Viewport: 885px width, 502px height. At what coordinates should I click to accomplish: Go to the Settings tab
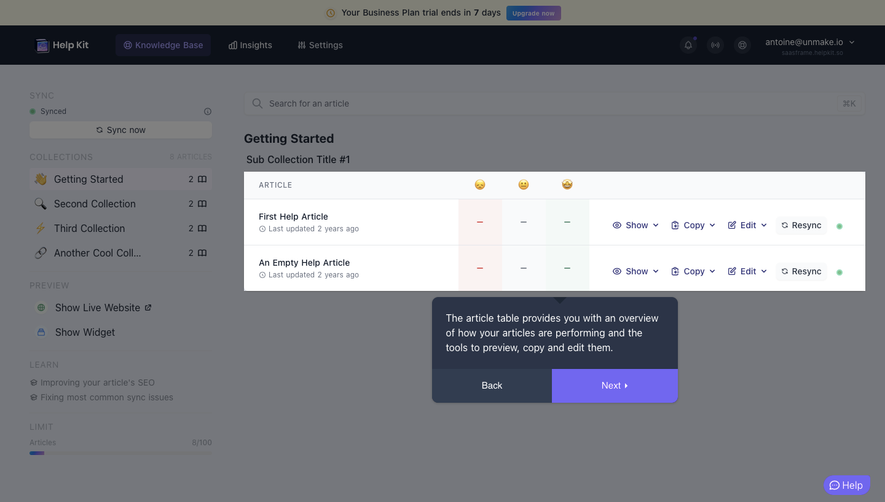pos(320,45)
